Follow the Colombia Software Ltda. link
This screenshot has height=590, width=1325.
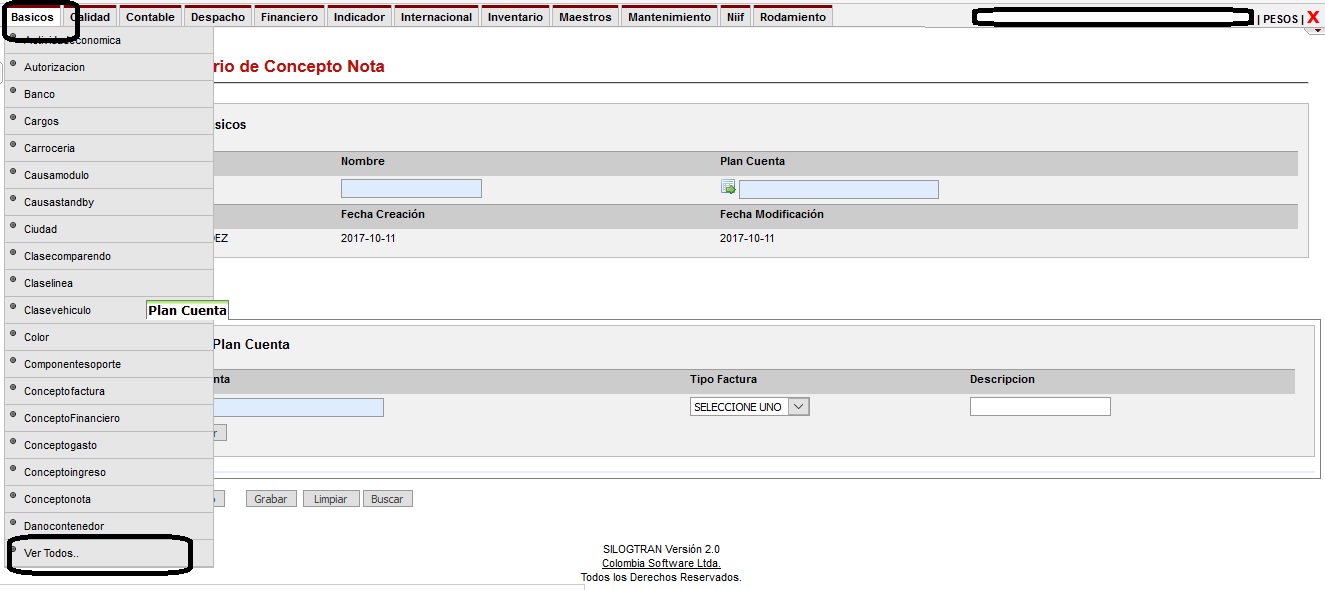(x=661, y=563)
